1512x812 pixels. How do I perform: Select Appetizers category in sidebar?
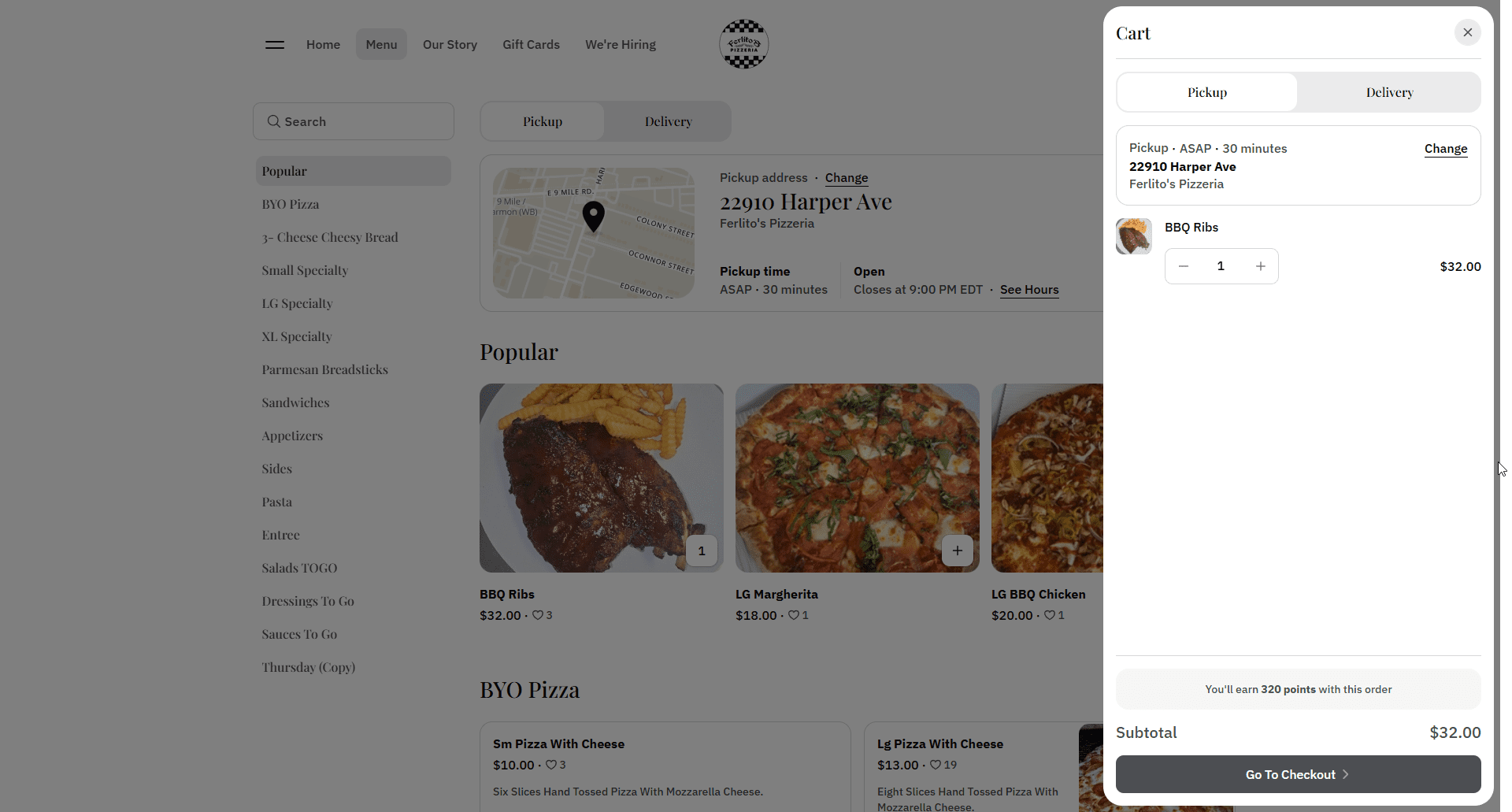point(292,436)
